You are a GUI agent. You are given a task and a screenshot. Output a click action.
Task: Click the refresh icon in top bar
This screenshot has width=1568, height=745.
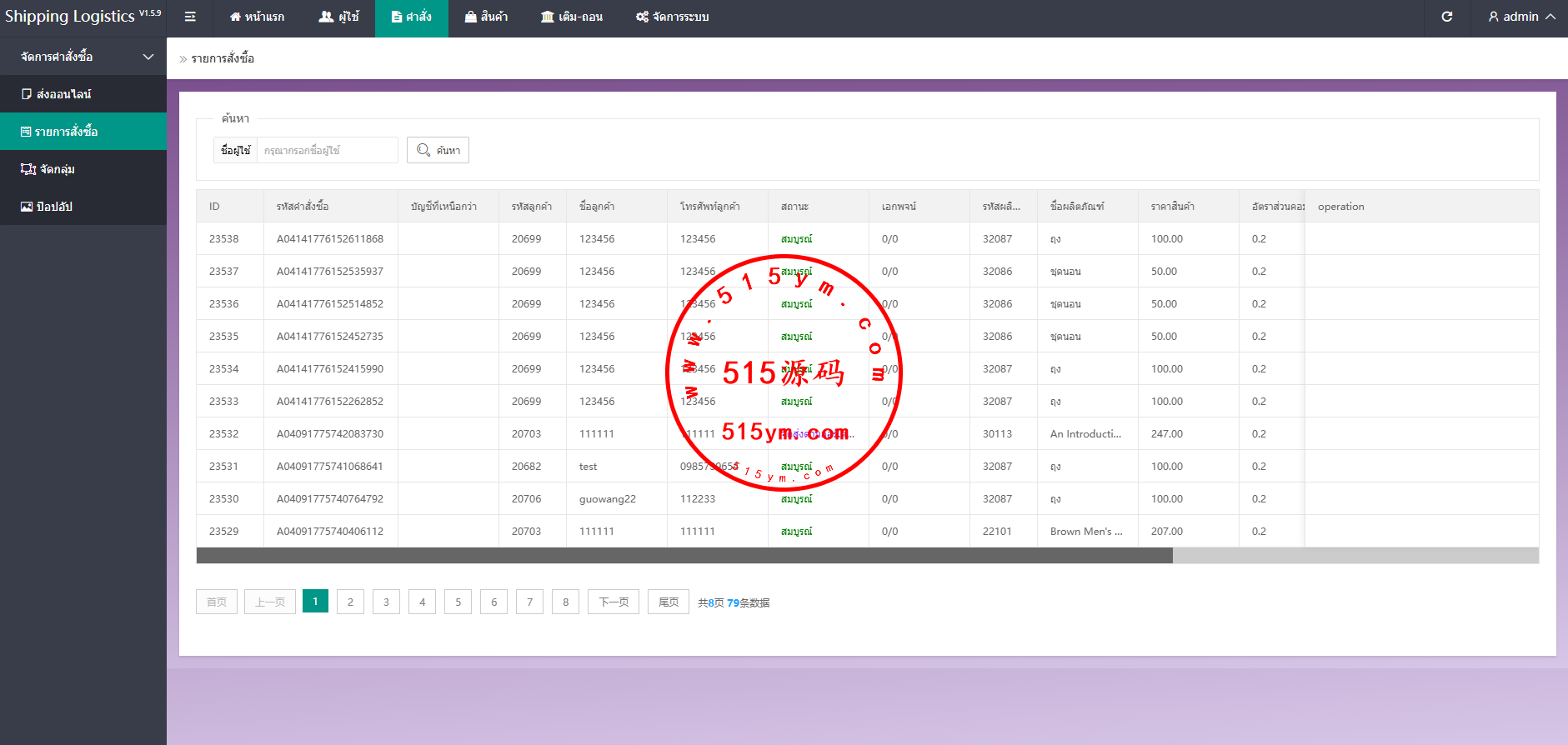pyautogui.click(x=1447, y=17)
